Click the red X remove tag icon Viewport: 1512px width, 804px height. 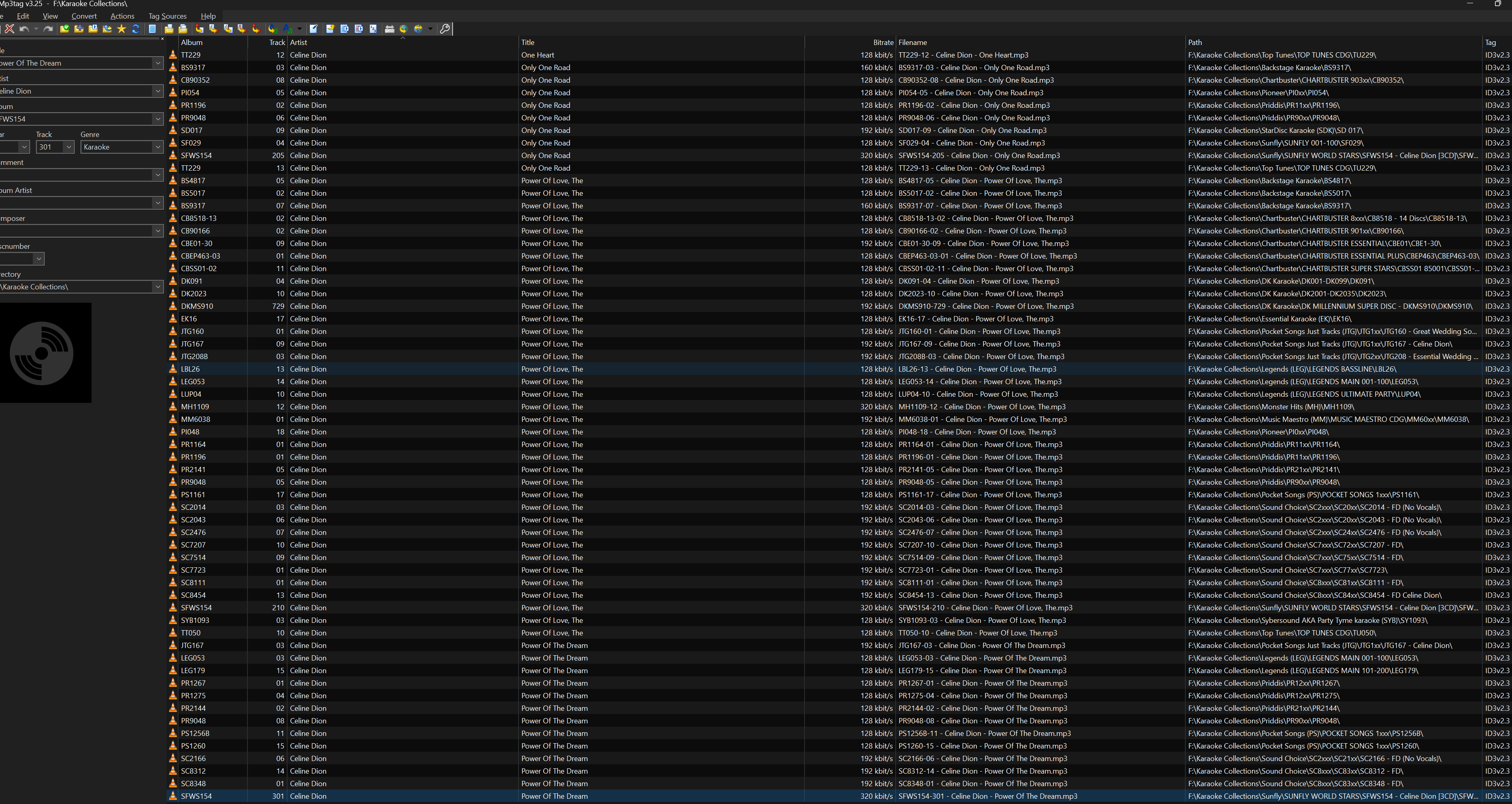point(9,29)
